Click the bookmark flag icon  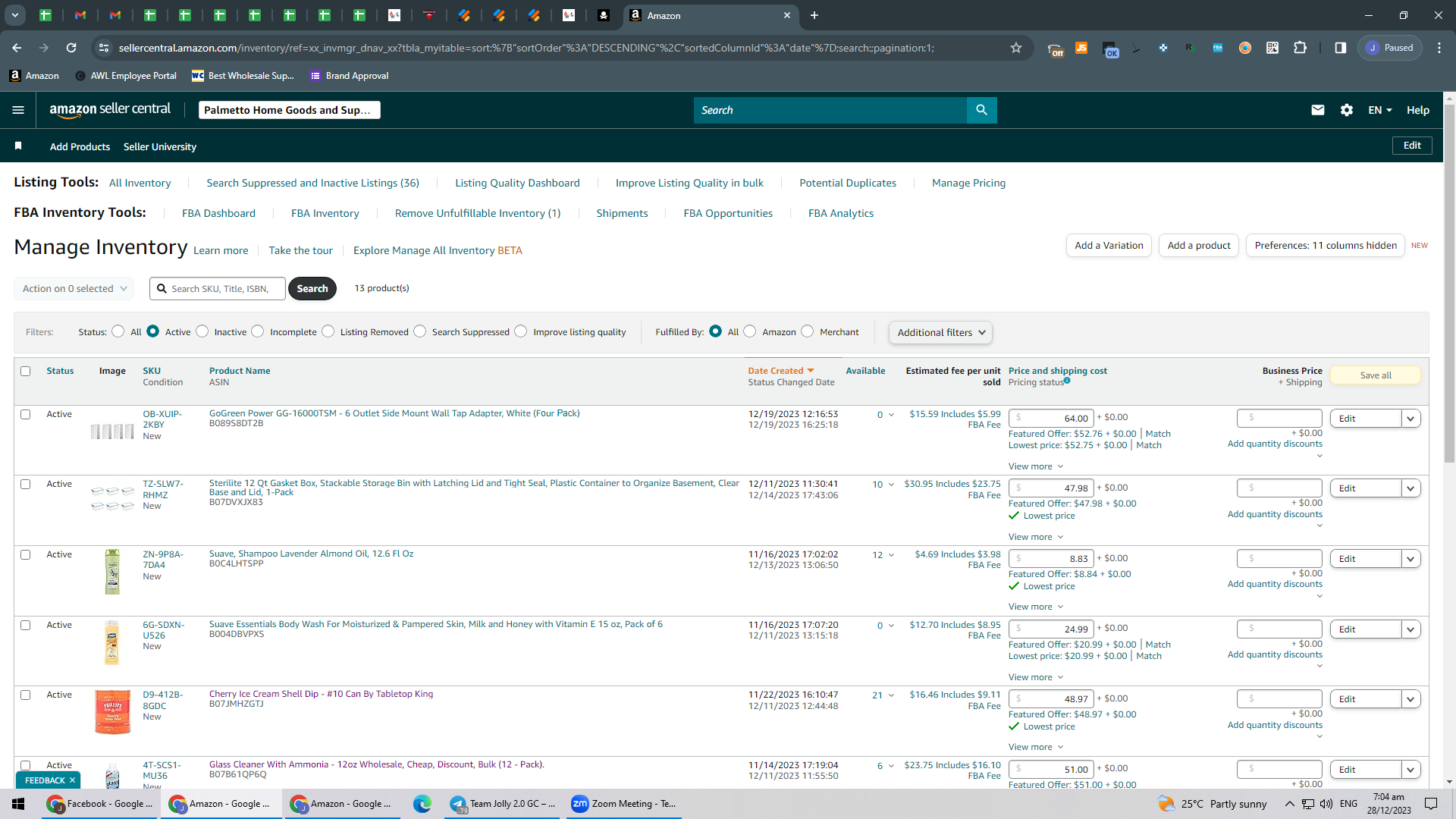tap(18, 146)
